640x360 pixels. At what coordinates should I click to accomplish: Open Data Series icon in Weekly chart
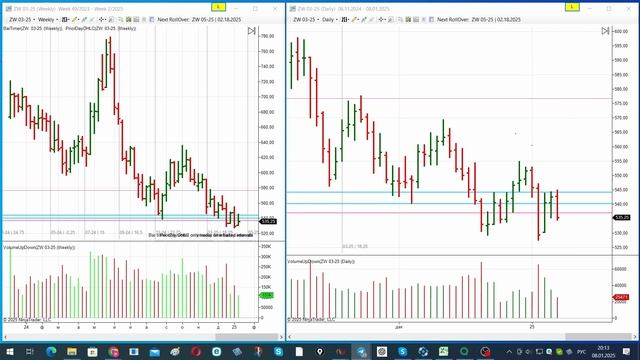pyautogui.click(x=129, y=19)
